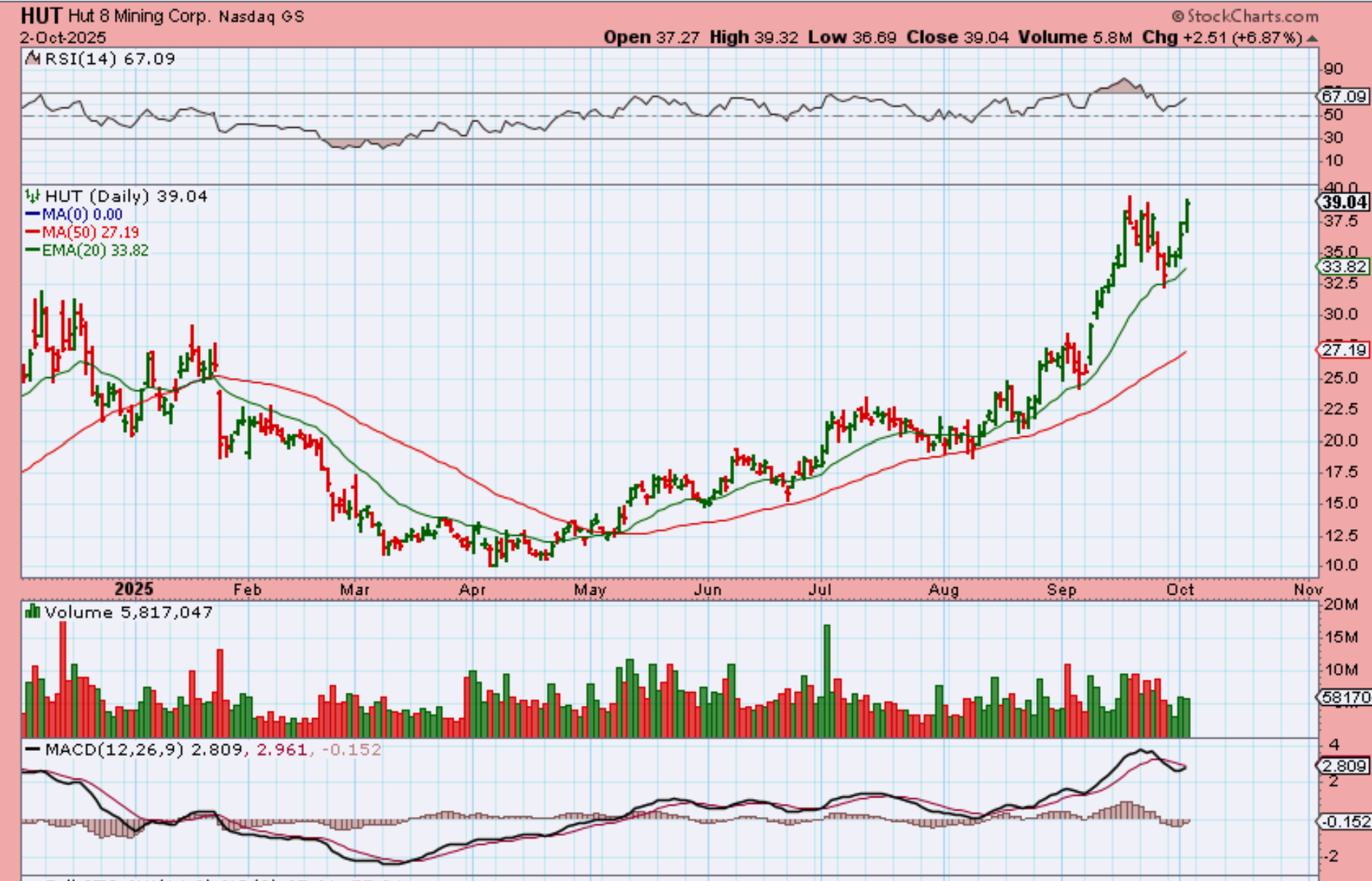
Task: Click the Nov label on the time axis
Action: click(1308, 590)
